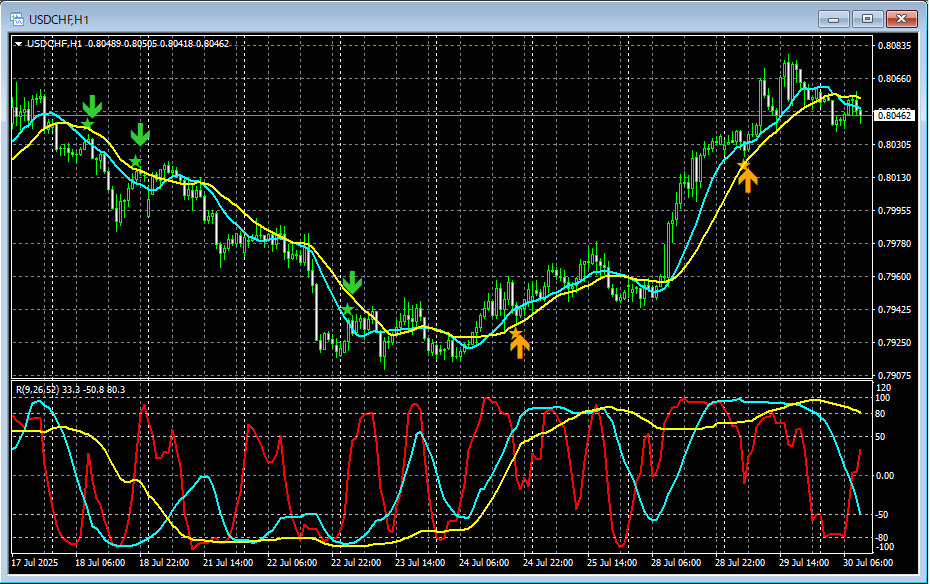This screenshot has height=584, width=930.
Task: Click the orange up arrow above 28 Jul 22:00
Action: tap(748, 179)
